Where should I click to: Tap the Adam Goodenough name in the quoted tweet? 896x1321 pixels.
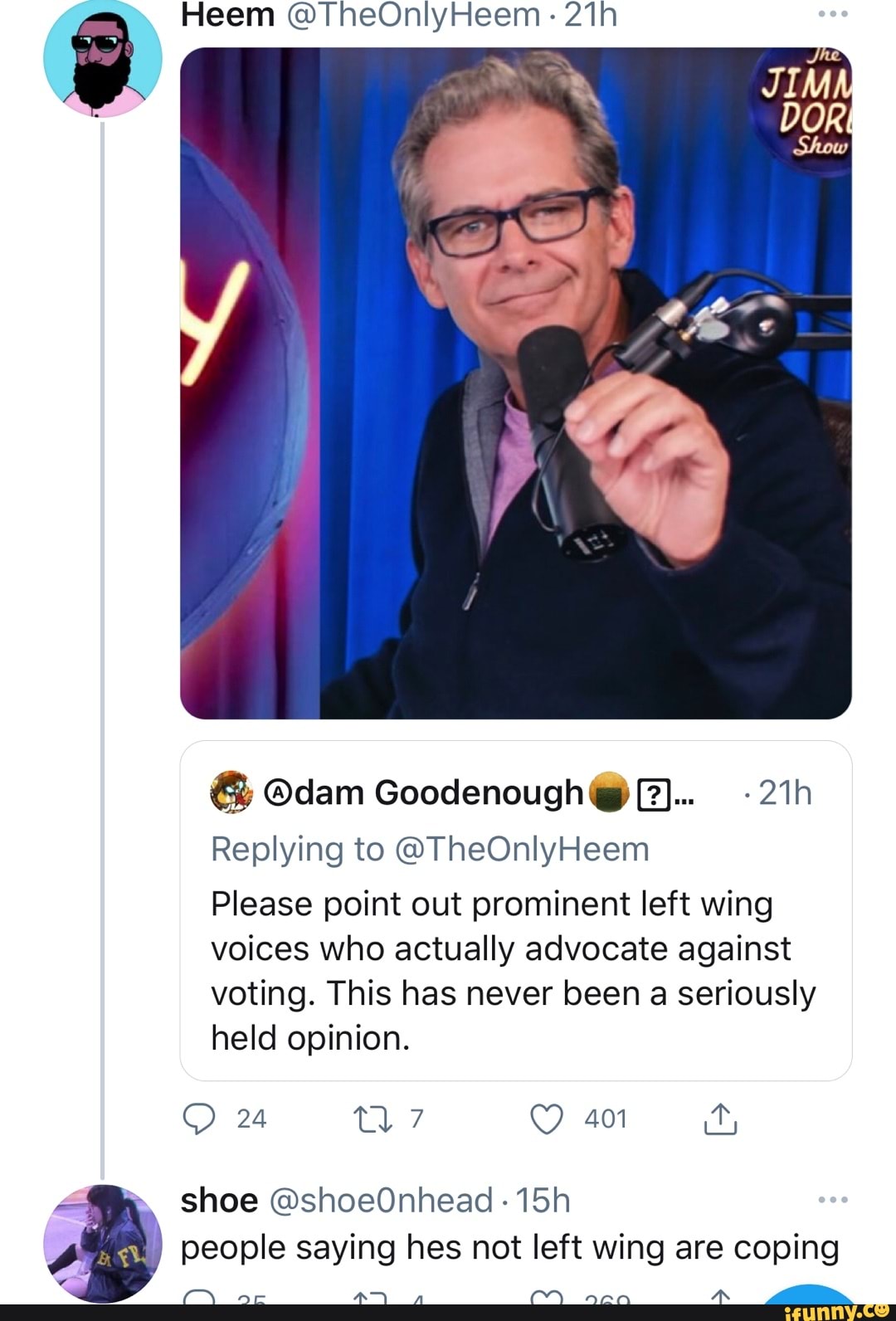point(423,792)
